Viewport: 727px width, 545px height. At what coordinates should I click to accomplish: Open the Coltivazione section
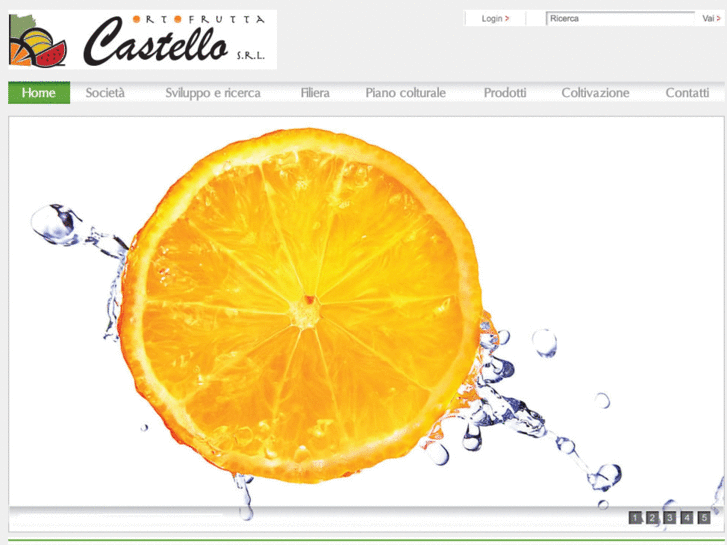595,93
